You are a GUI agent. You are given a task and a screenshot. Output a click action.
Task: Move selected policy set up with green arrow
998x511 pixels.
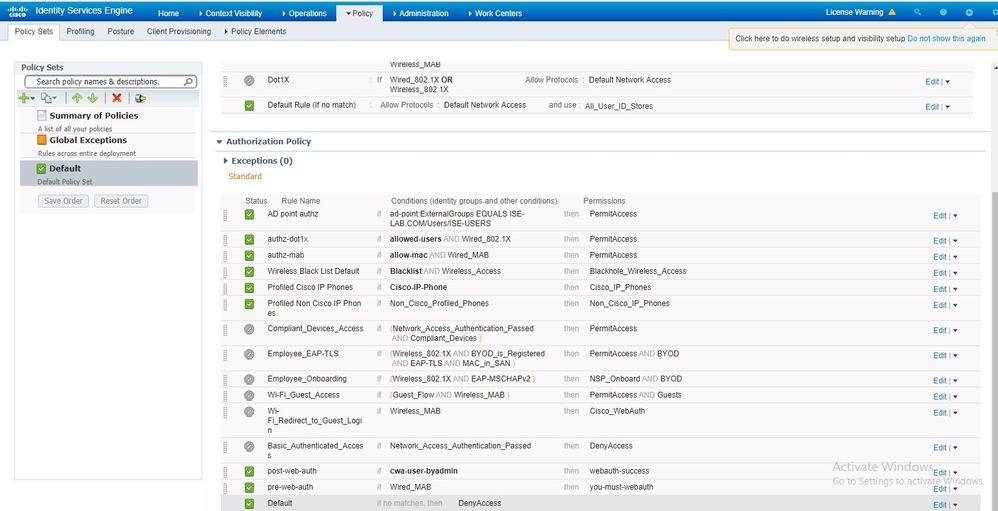click(77, 98)
